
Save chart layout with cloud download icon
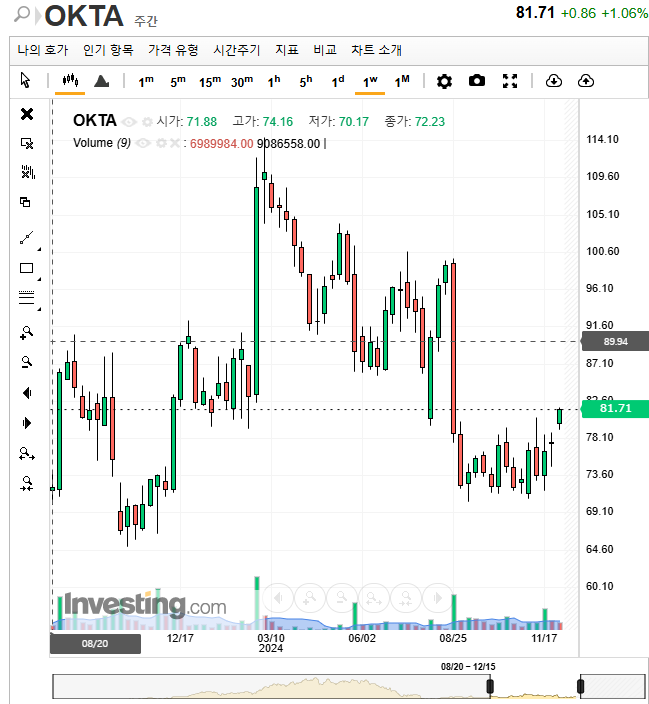point(554,81)
